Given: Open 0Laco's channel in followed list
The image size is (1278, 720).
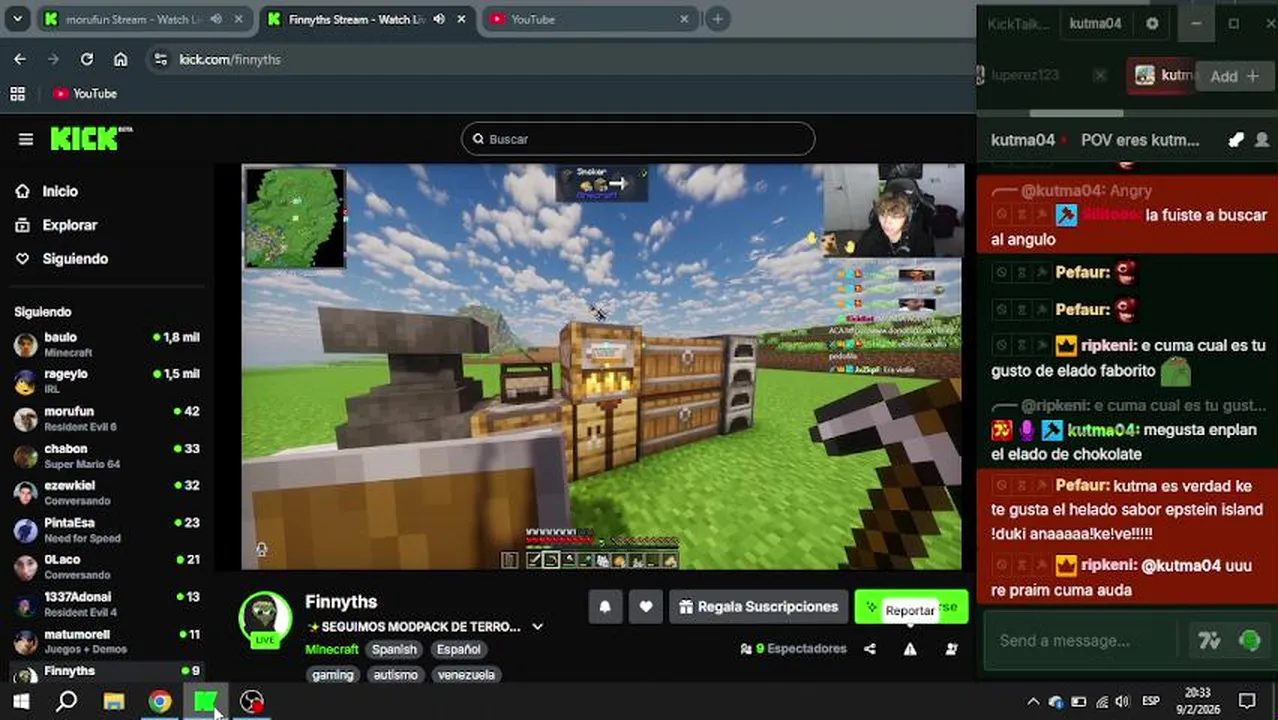Looking at the screenshot, I should click(x=107, y=567).
